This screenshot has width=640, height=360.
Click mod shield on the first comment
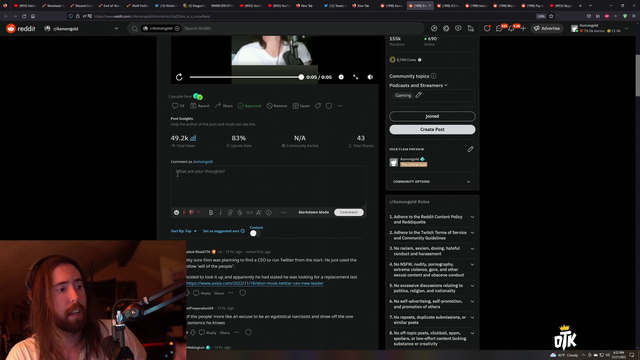242,293
